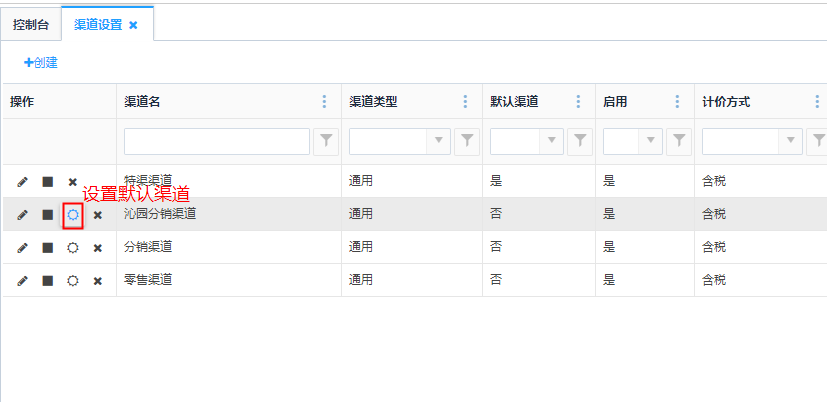Edit the 分销渠道 row using pencil icon
This screenshot has width=827, height=402.
(22, 248)
